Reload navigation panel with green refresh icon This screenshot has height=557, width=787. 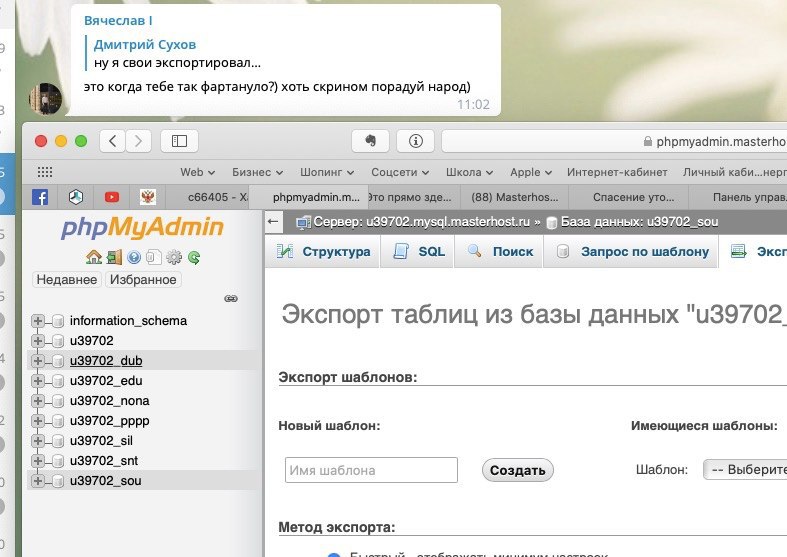pyautogui.click(x=194, y=257)
